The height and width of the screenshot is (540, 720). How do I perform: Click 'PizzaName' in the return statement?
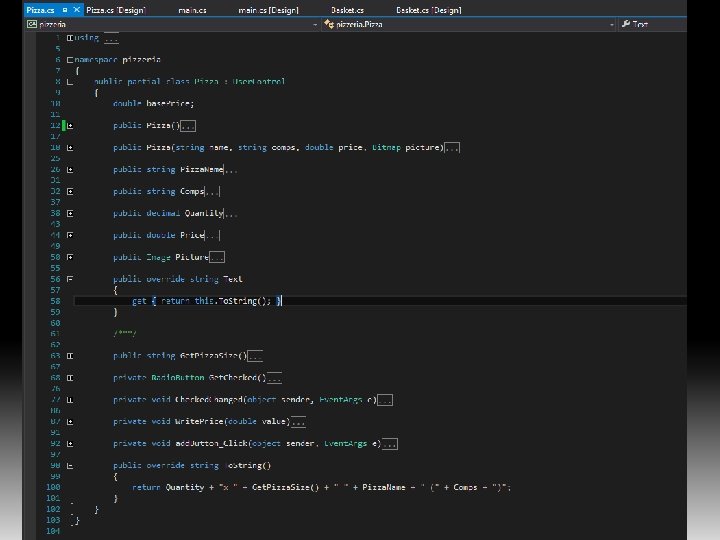click(x=383, y=487)
